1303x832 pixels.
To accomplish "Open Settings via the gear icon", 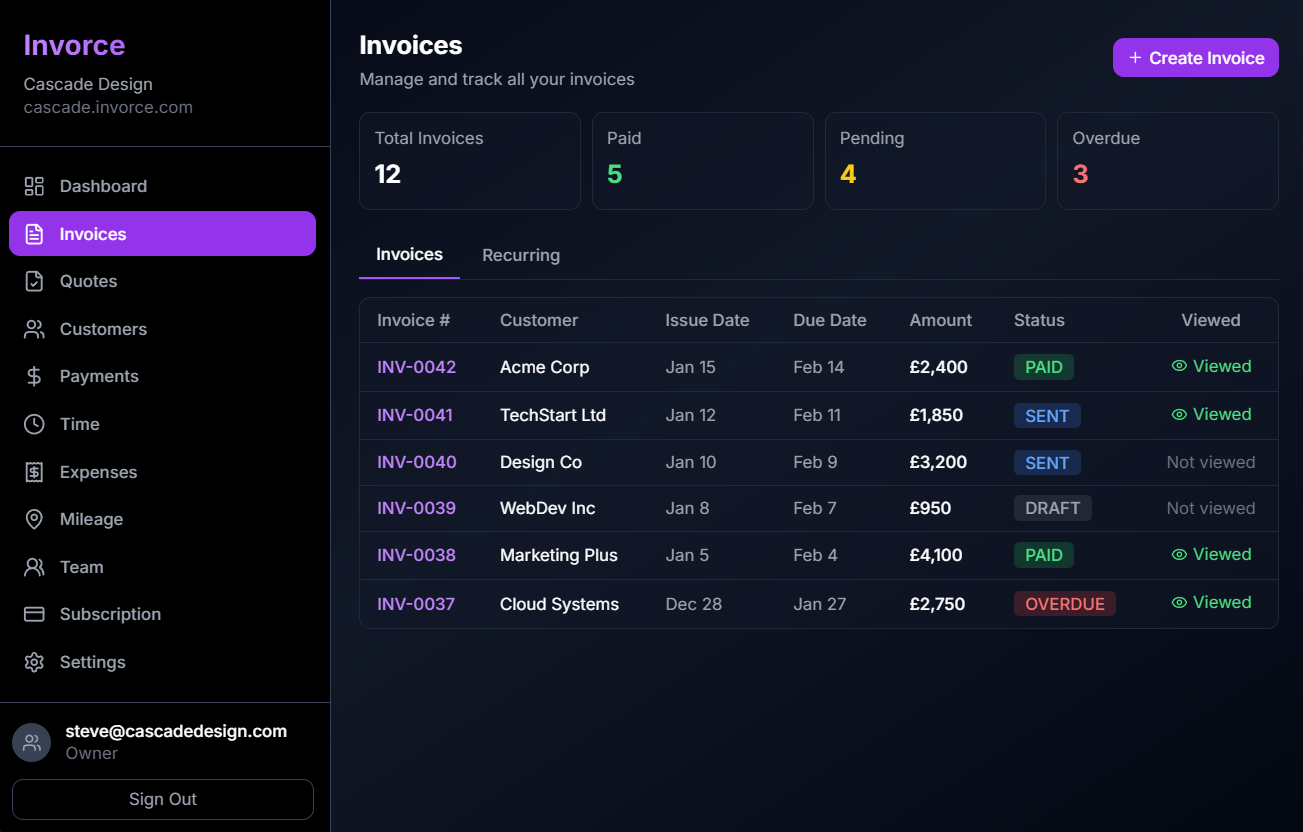I will point(33,662).
